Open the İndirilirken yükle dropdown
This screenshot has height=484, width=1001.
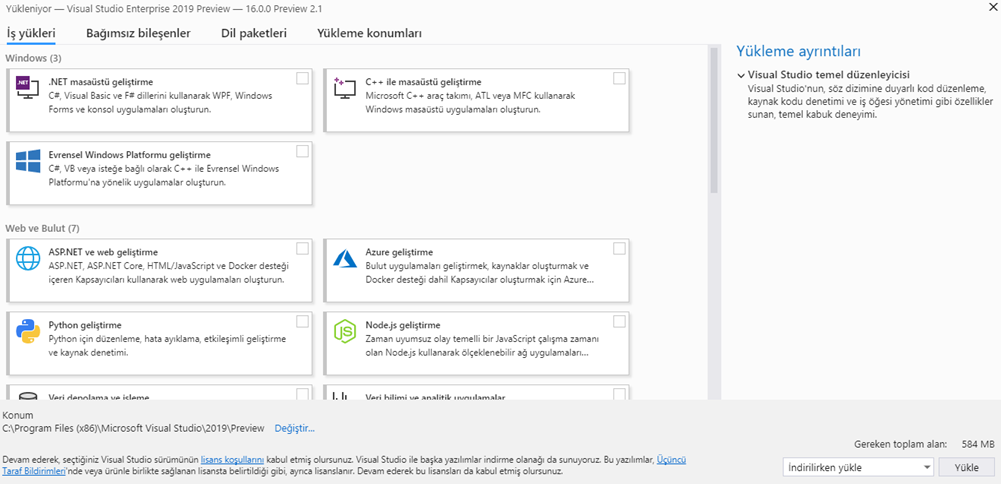click(x=858, y=467)
